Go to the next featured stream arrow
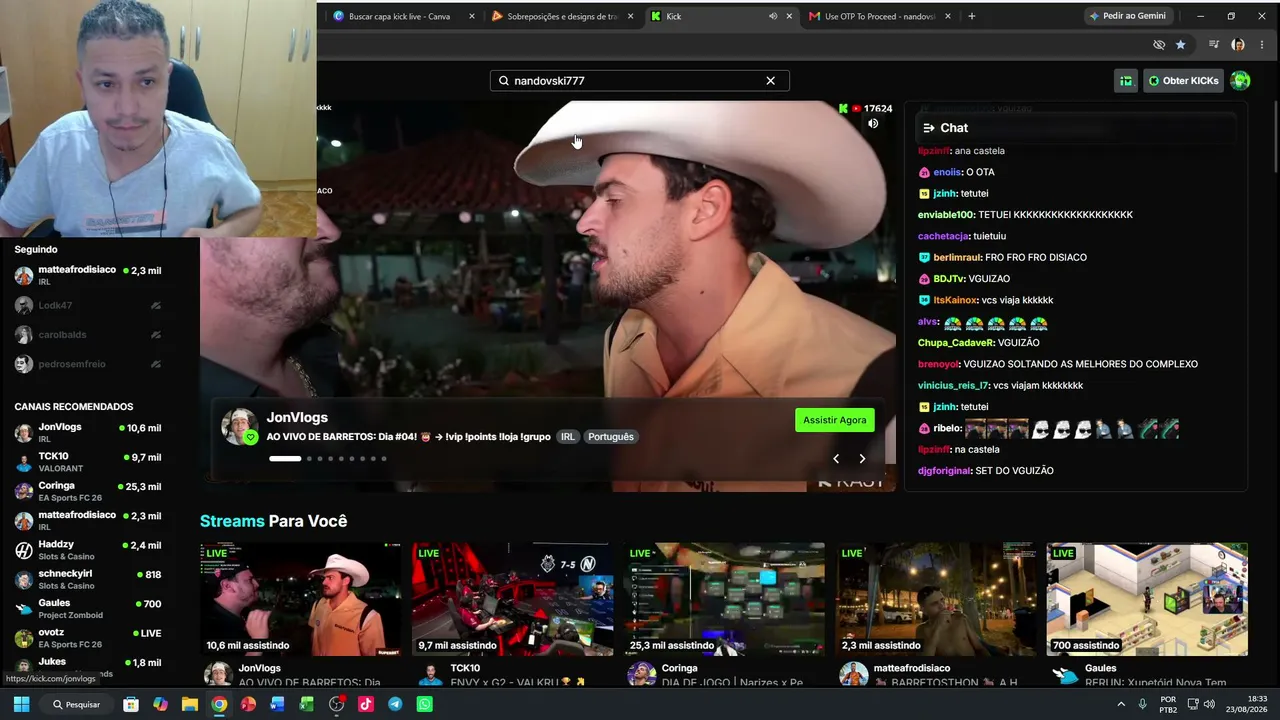 [x=862, y=459]
